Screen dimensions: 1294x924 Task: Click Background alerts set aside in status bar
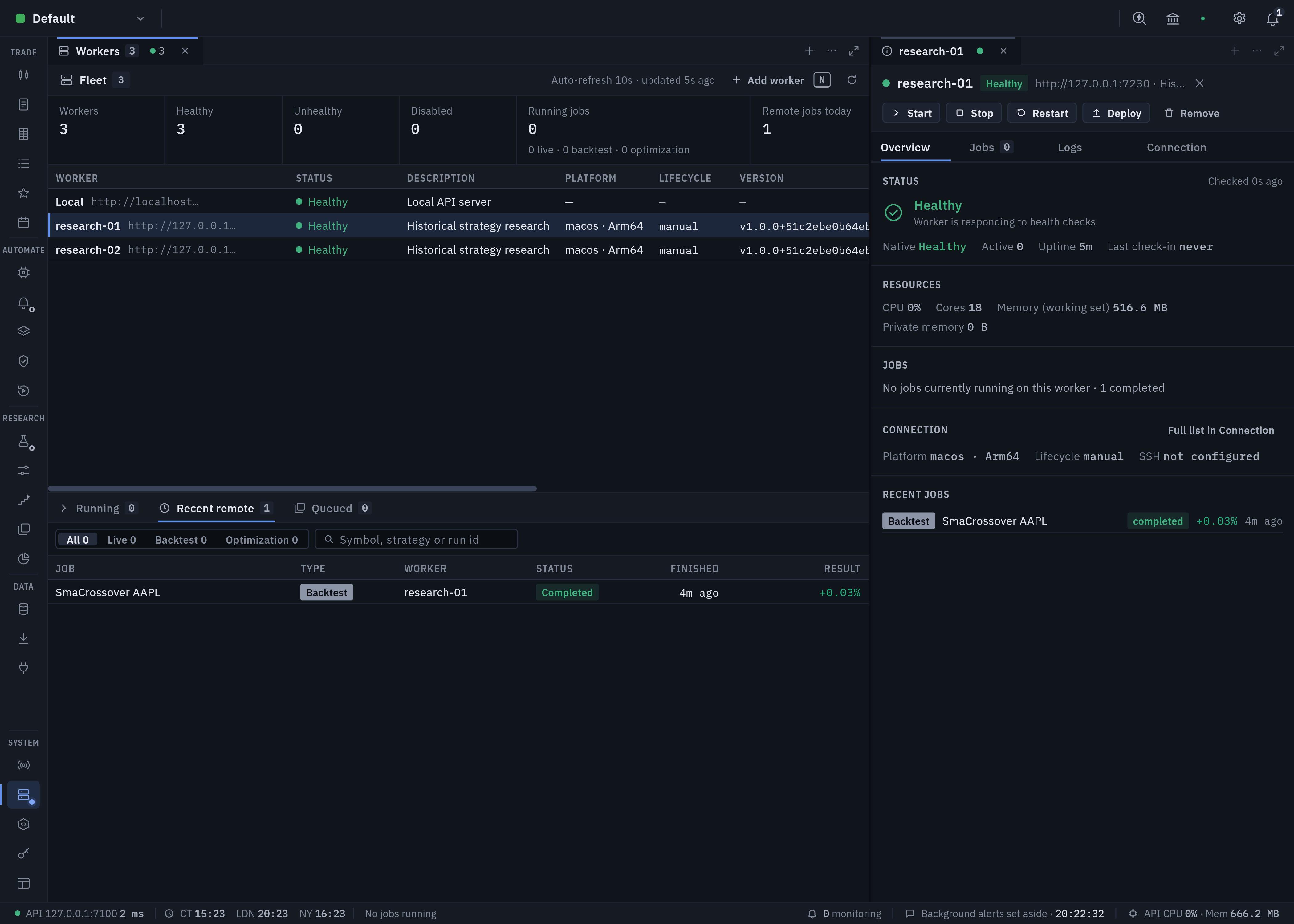click(1005, 914)
